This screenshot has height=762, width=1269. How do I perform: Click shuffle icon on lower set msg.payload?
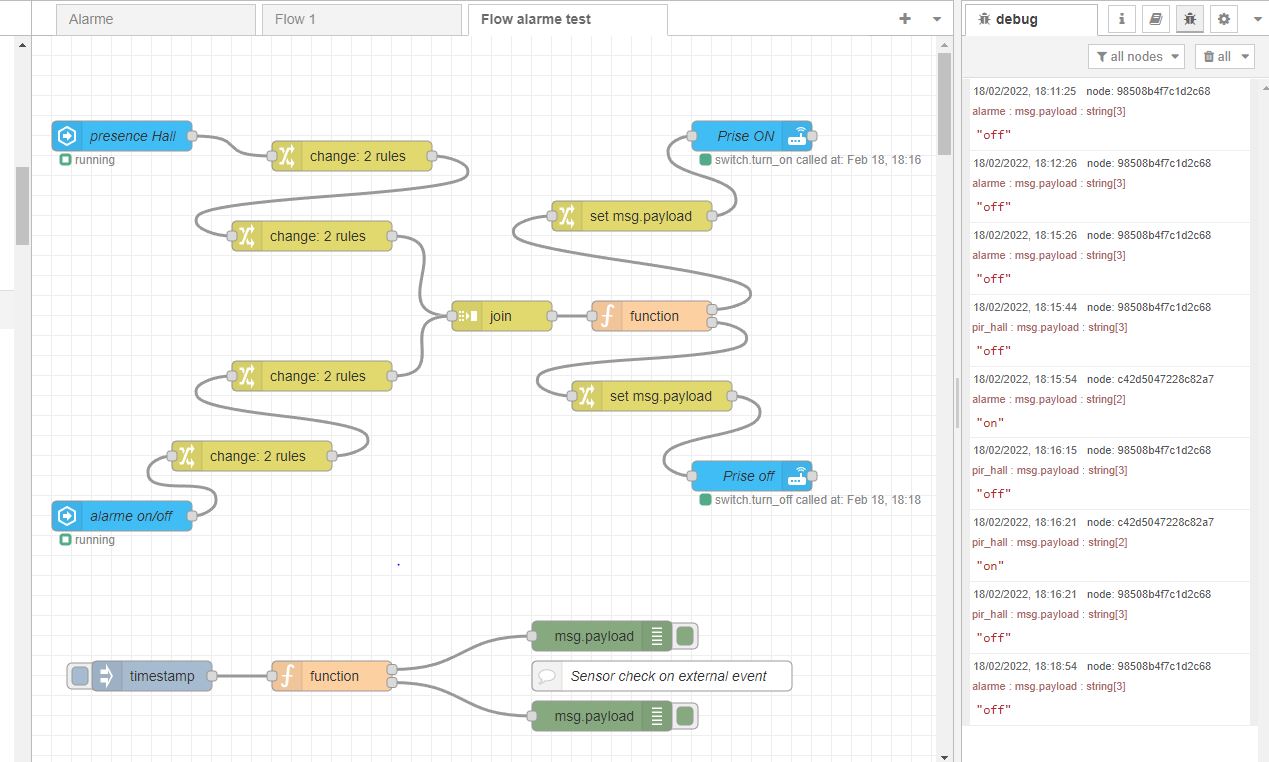click(x=587, y=396)
